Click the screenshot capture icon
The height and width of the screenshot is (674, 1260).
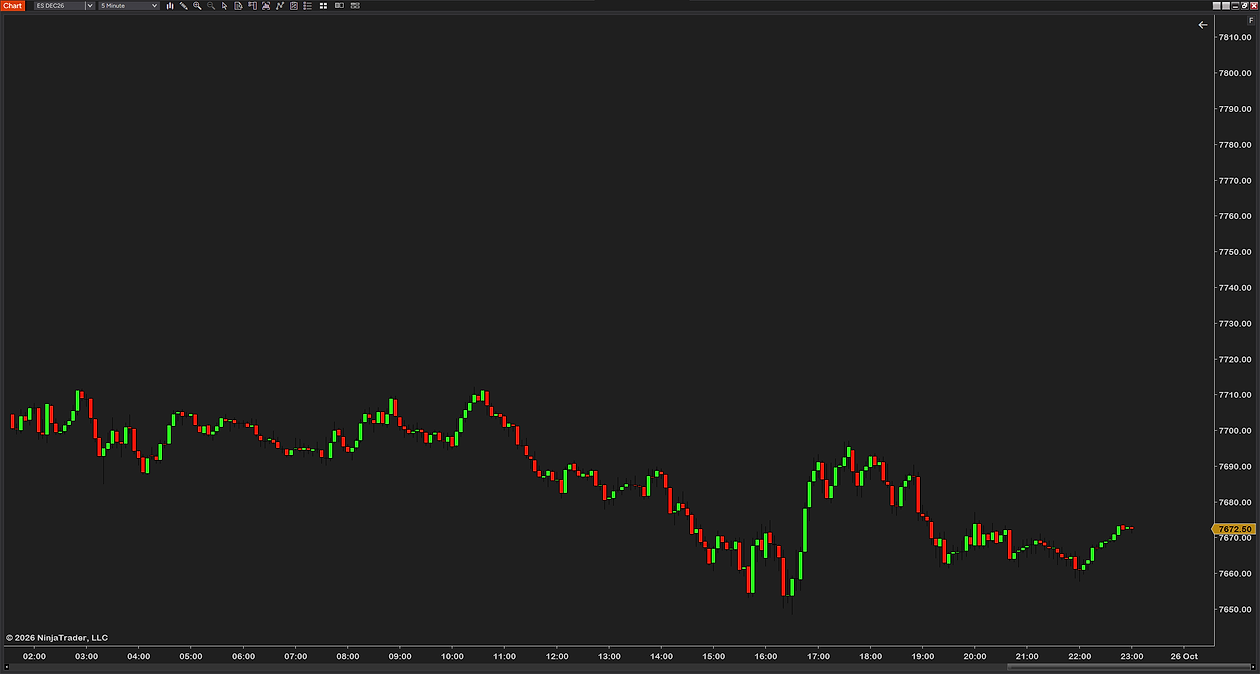pyautogui.click(x=266, y=6)
